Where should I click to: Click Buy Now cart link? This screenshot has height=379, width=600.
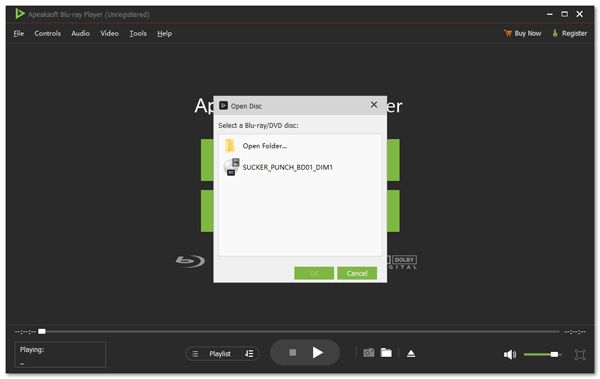pos(523,34)
